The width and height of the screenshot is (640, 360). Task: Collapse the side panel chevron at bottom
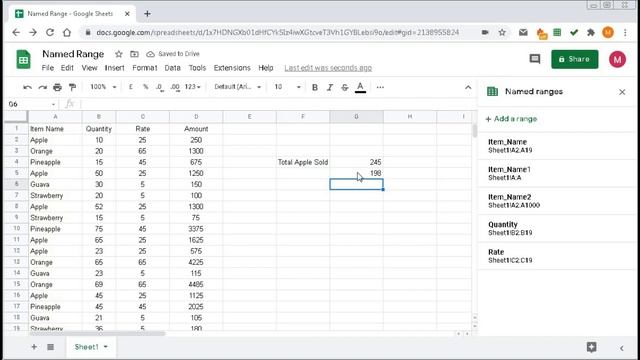pos(622,348)
